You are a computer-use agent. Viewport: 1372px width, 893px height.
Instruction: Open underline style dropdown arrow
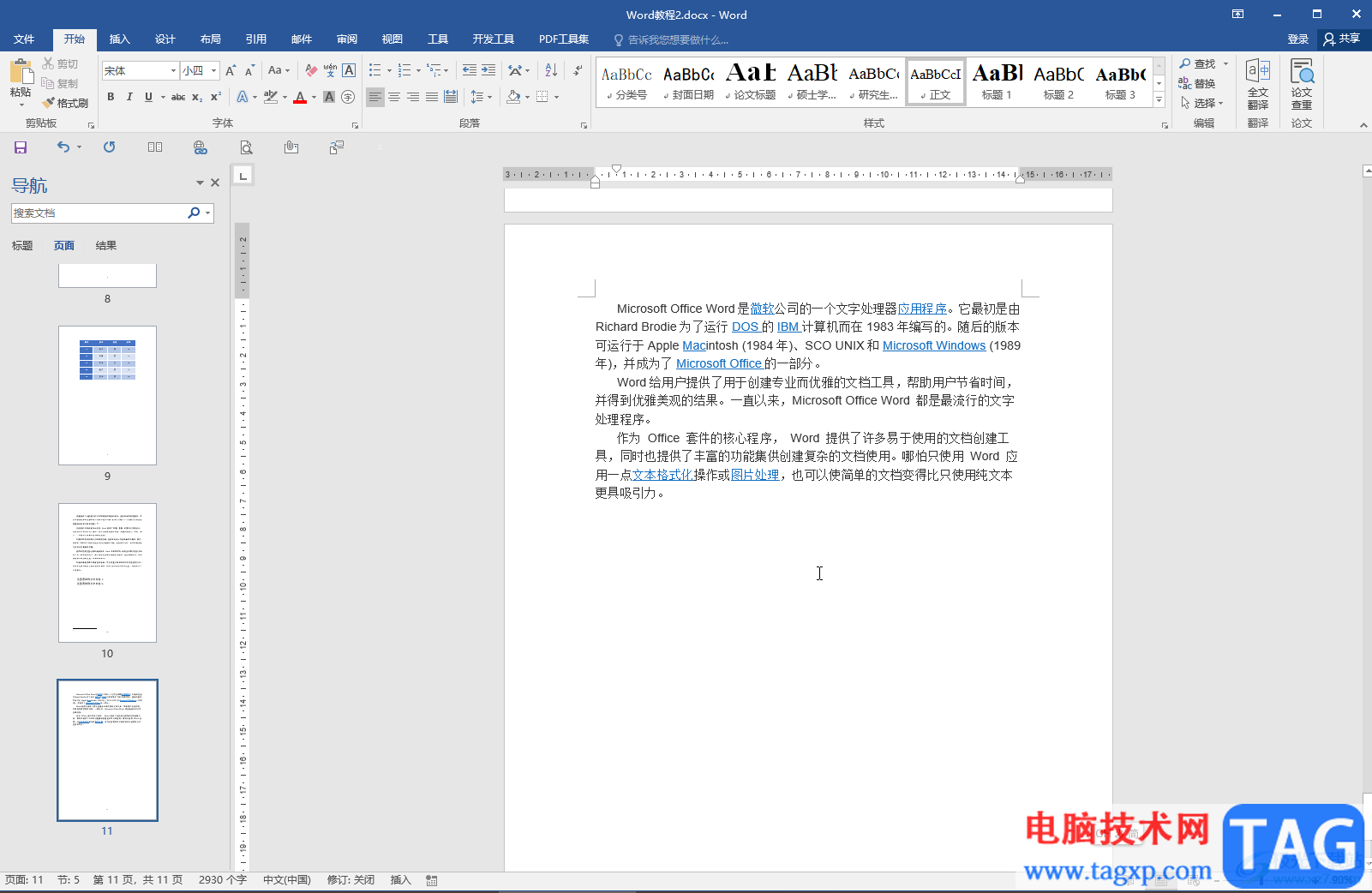coord(163,97)
